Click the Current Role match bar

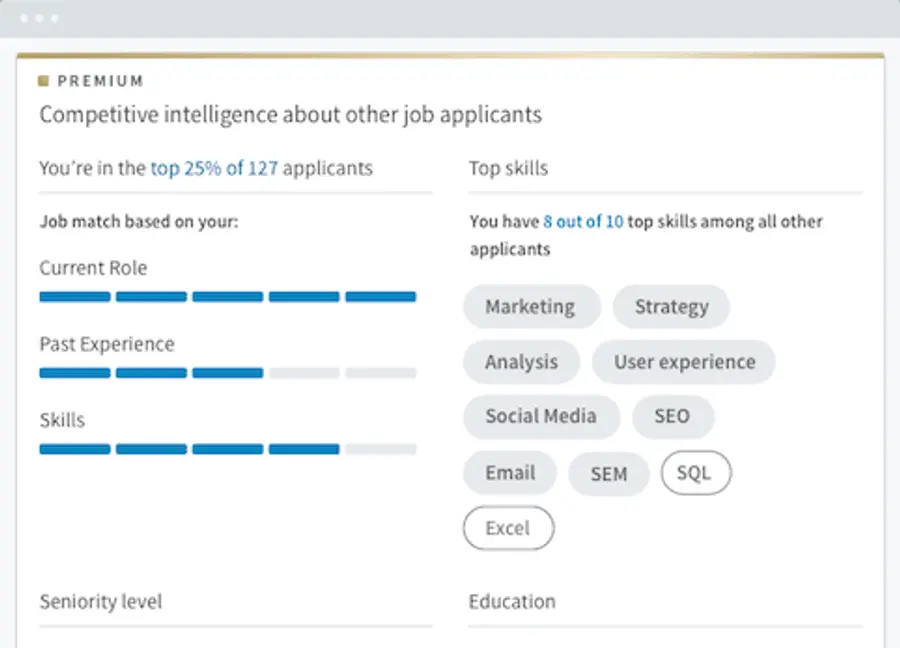point(227,296)
